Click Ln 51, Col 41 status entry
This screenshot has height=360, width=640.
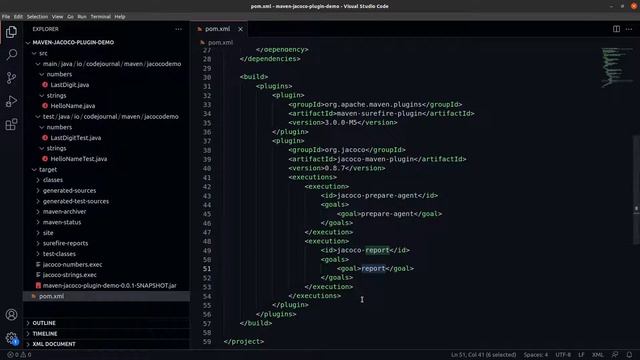tap(483, 355)
